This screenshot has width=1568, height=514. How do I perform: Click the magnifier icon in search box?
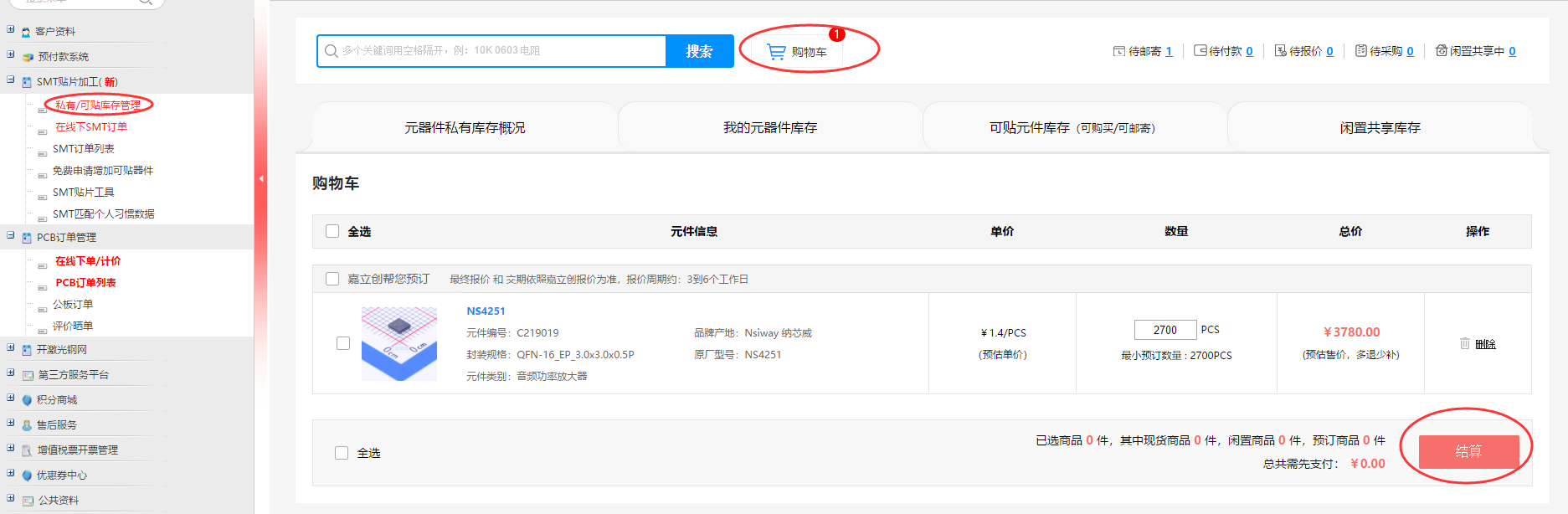tap(332, 51)
